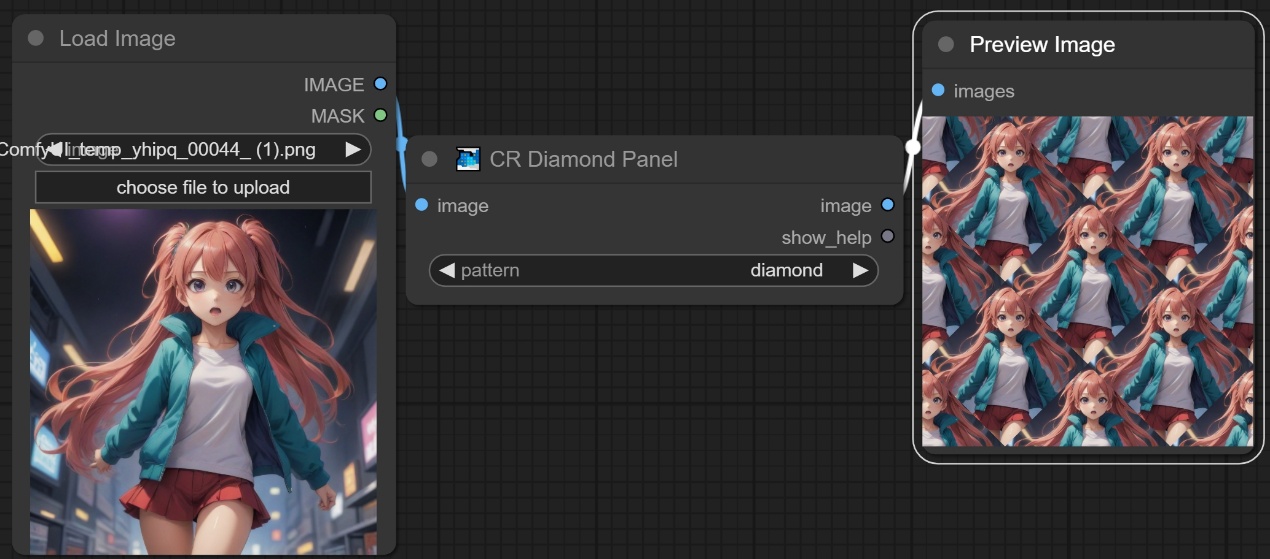Switch to previous image file using left arrow
Screen dimensions: 1270x559
point(55,150)
